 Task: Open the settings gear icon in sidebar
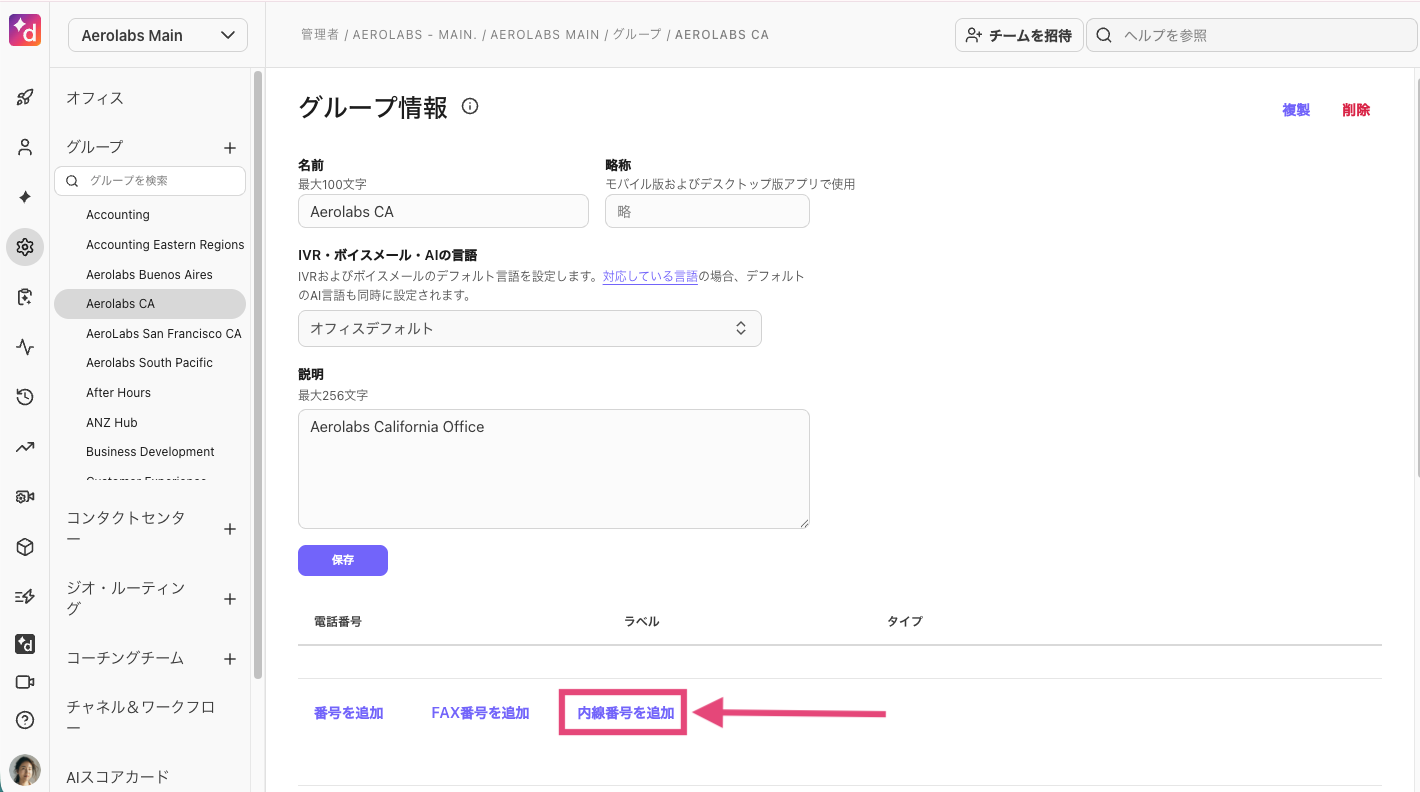point(25,247)
